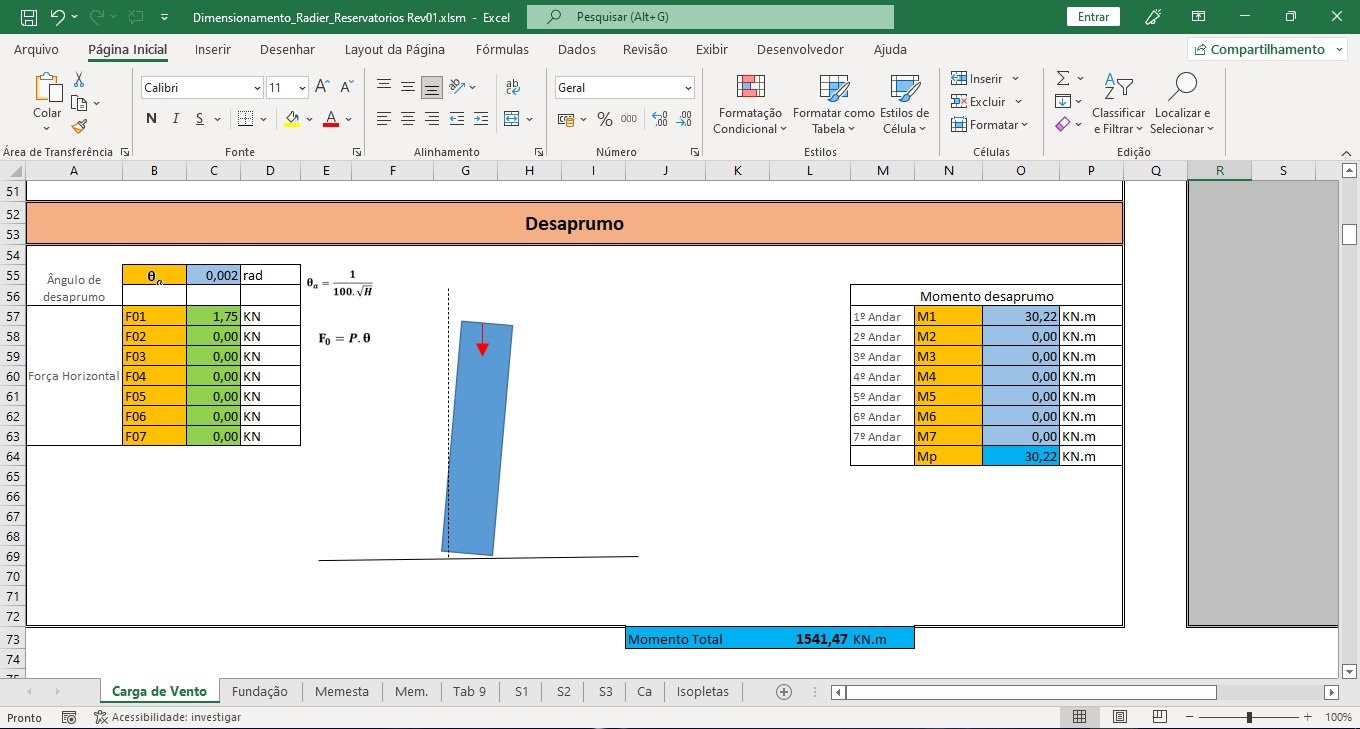Increase decimal places

[660, 119]
